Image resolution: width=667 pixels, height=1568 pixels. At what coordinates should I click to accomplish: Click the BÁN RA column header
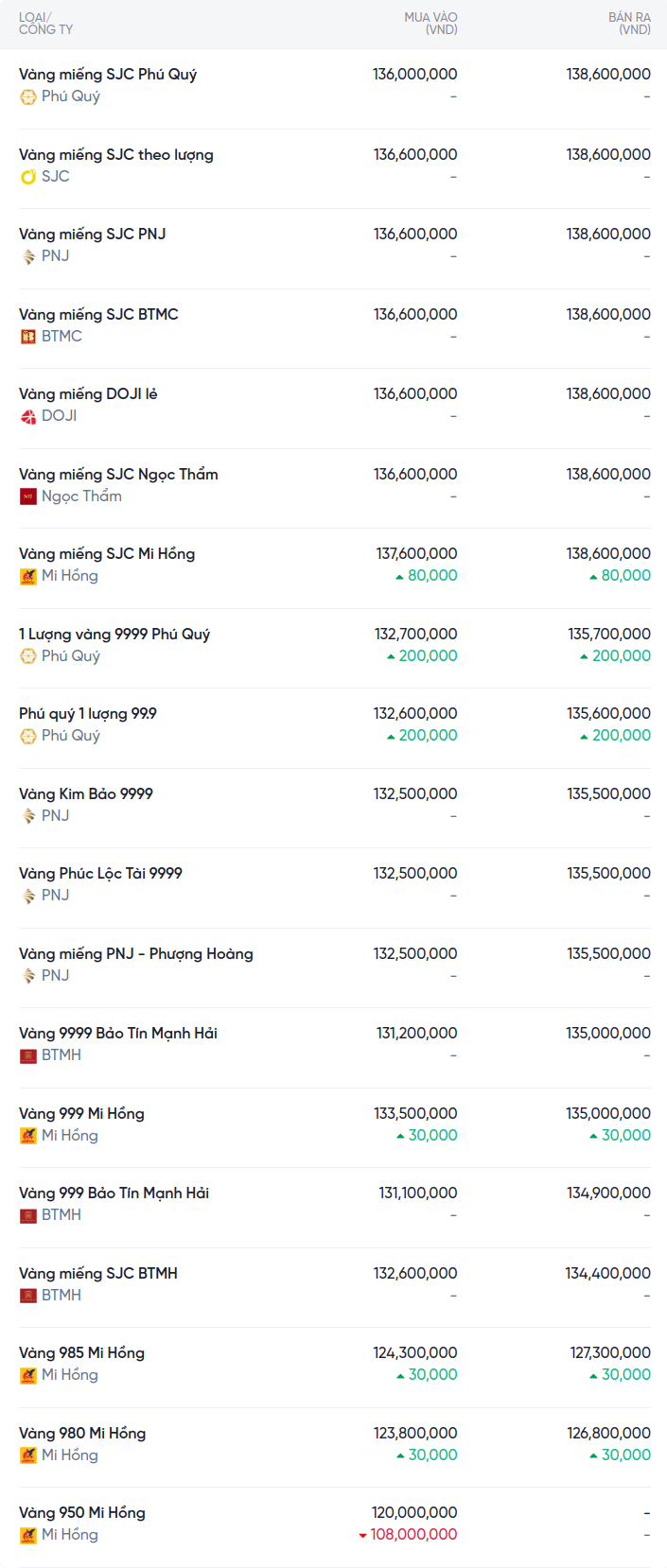click(629, 24)
